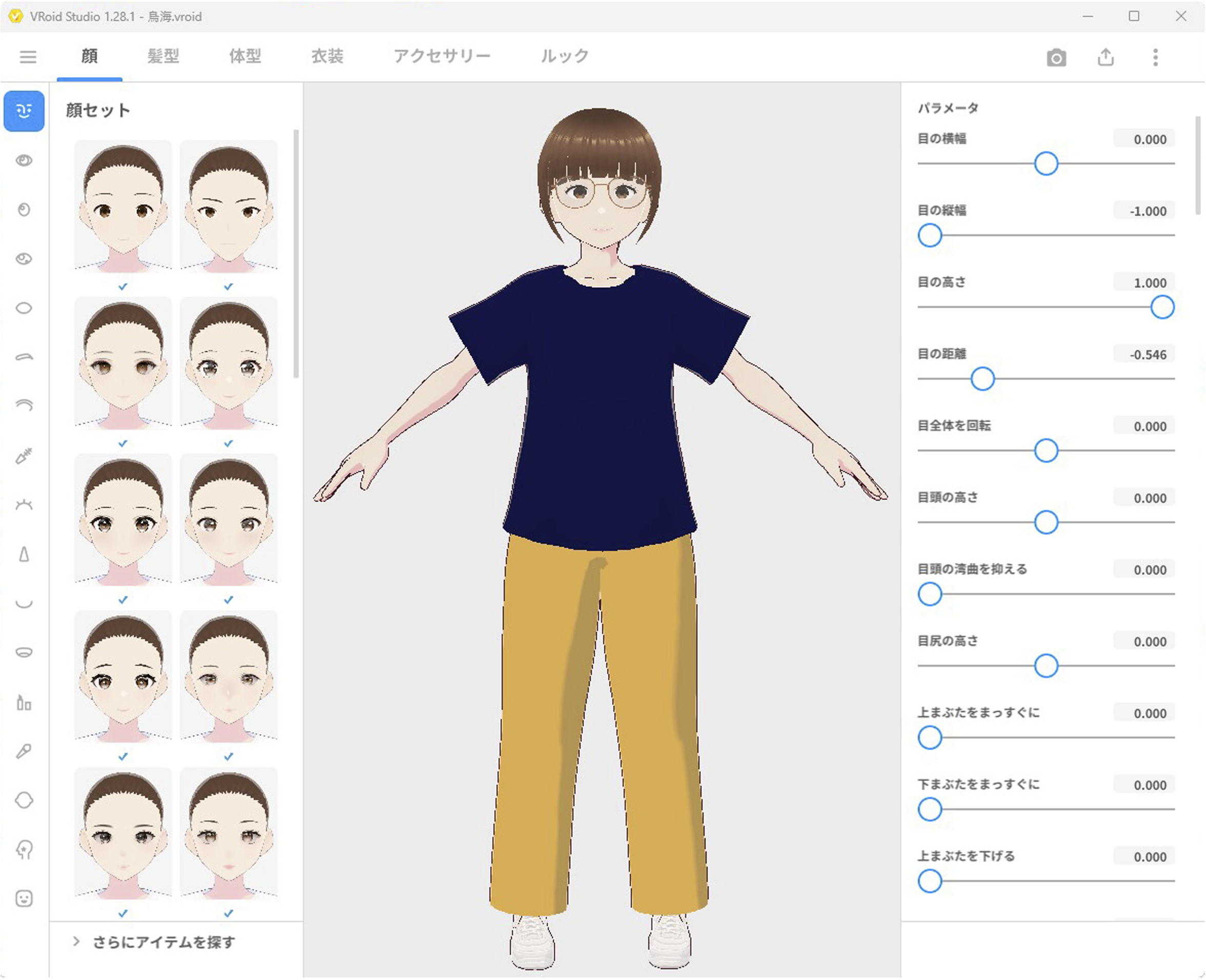This screenshot has height=980, width=1206.
Task: Choose the top-right face set preset
Action: (x=229, y=206)
